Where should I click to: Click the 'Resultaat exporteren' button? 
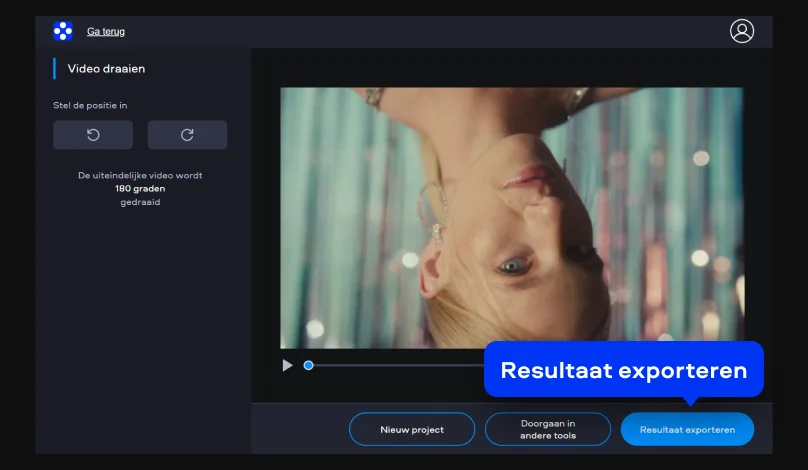pos(687,429)
